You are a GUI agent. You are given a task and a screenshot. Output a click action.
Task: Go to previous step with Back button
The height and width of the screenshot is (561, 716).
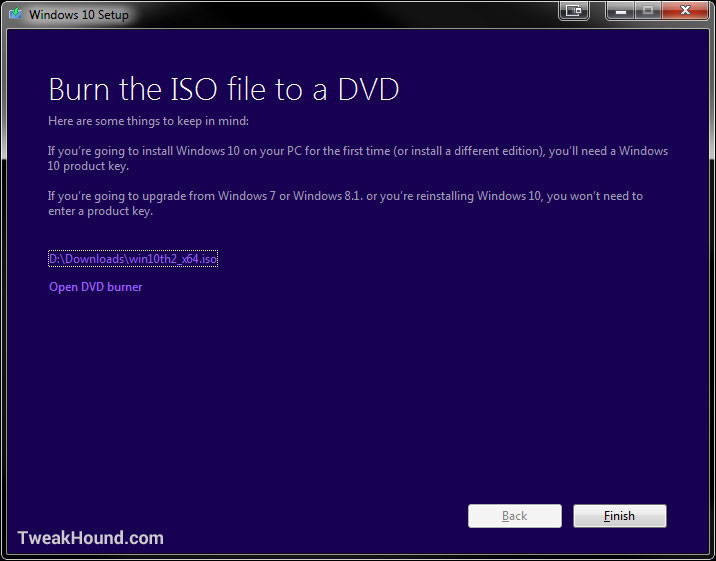(515, 516)
